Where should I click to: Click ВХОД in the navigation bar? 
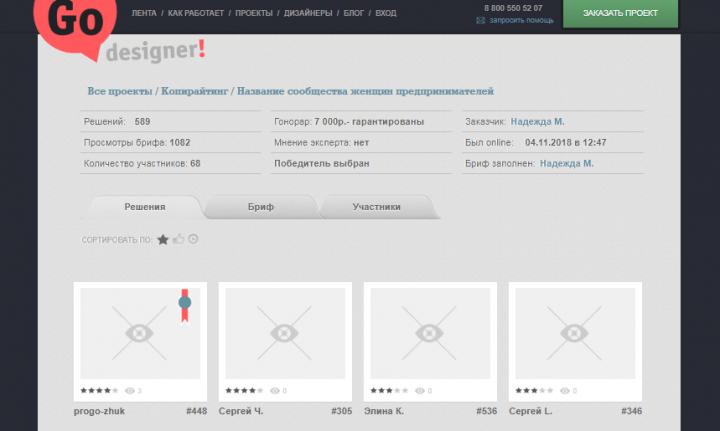[x=386, y=13]
